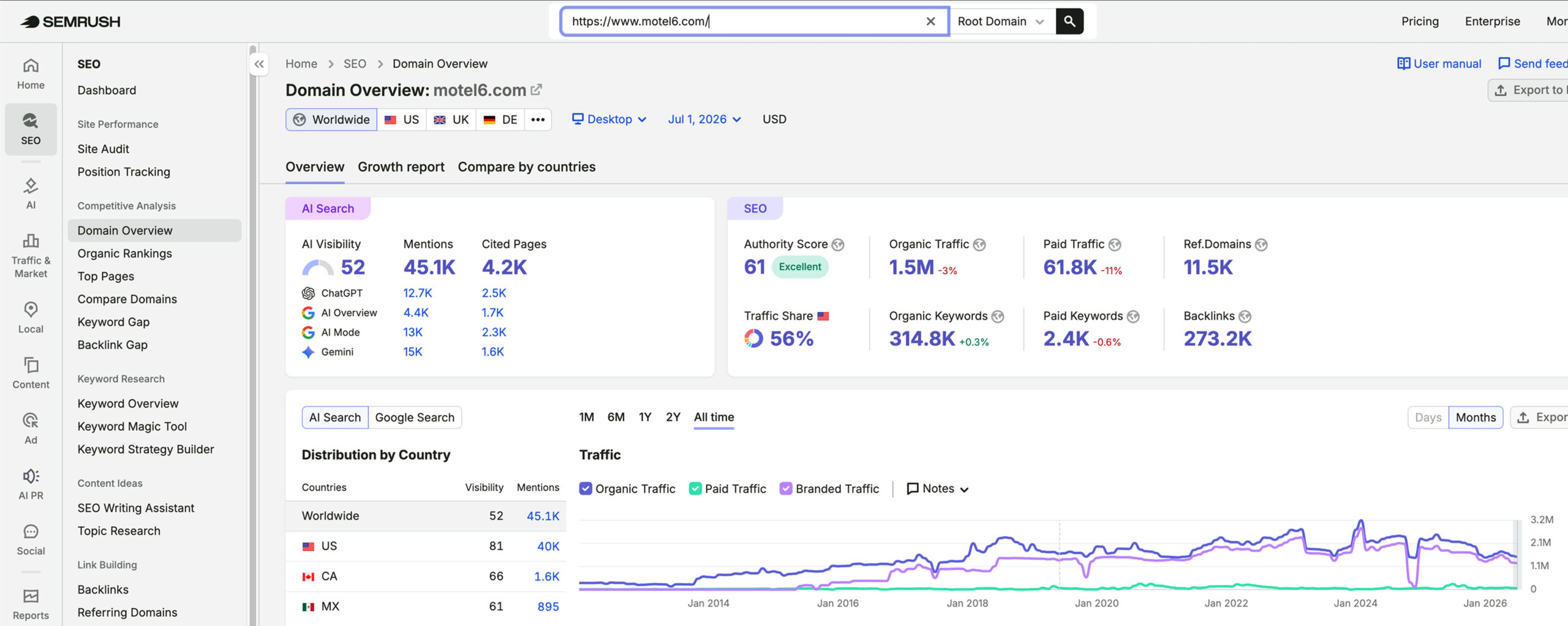Click the ChatGPT icon in AI Search

[308, 293]
